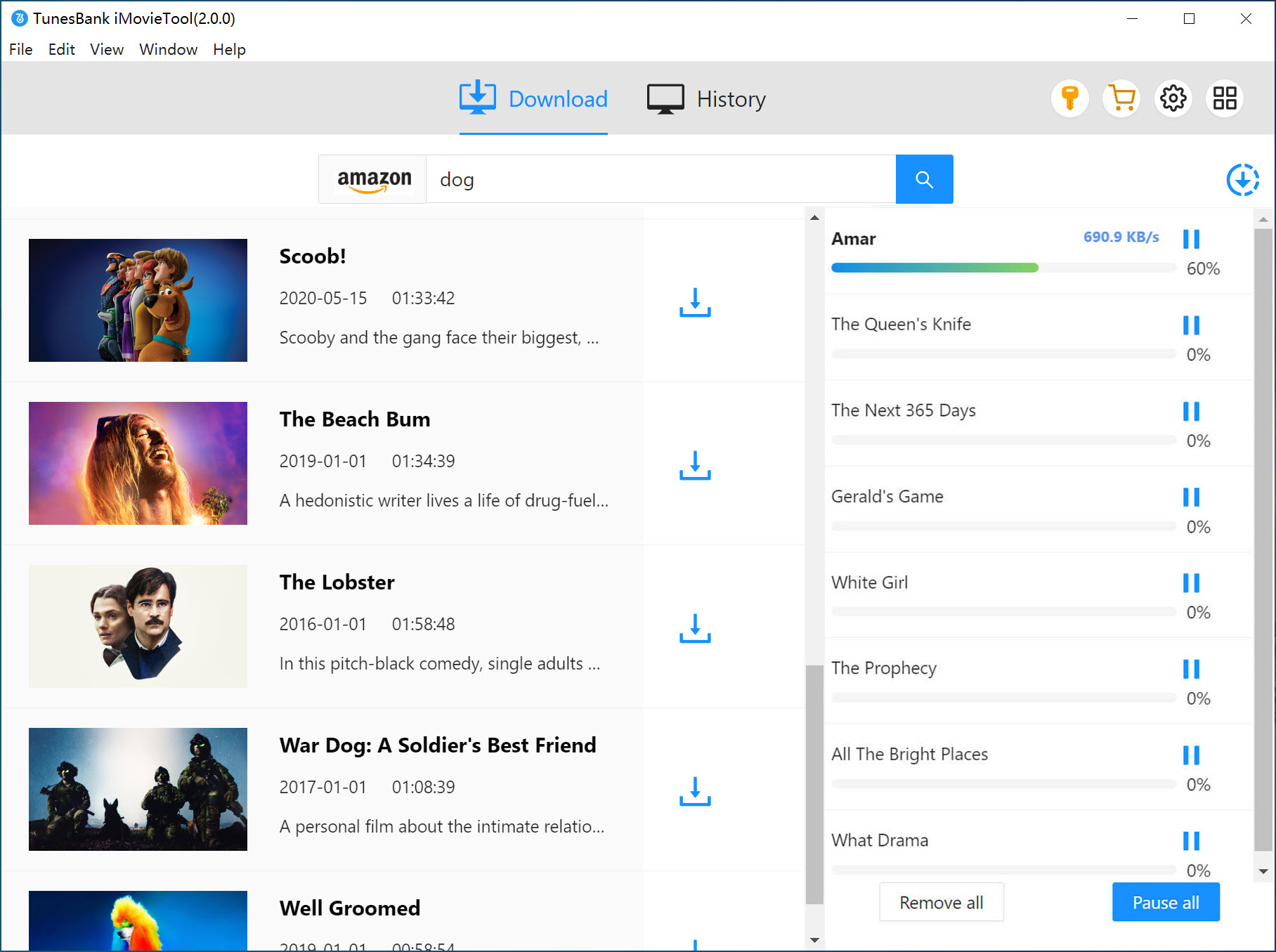
Task: Download War Dog: A Soldier's Best Friend
Action: pyautogui.click(x=695, y=791)
